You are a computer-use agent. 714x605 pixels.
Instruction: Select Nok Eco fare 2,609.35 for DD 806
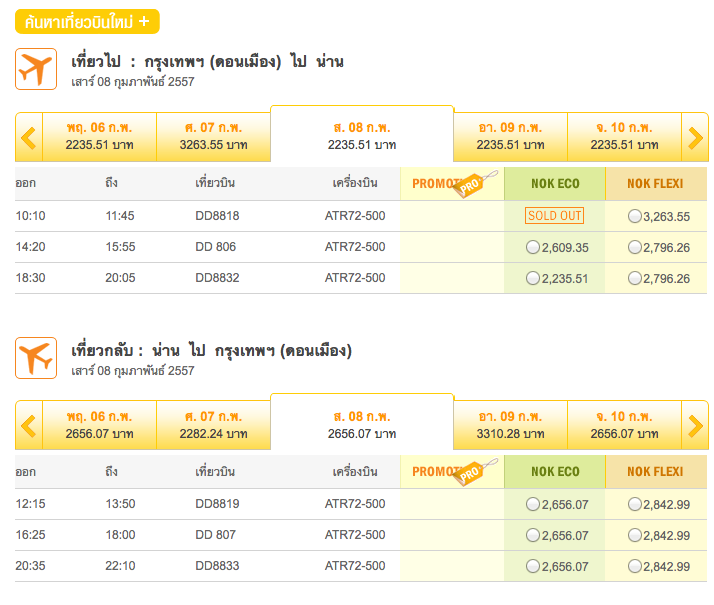point(533,247)
